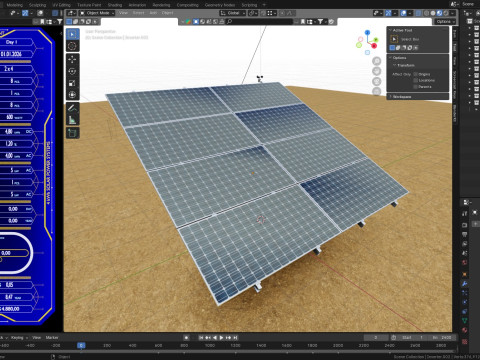The height and width of the screenshot is (360, 480).
Task: Switch to solid viewport shading
Action: point(433,13)
